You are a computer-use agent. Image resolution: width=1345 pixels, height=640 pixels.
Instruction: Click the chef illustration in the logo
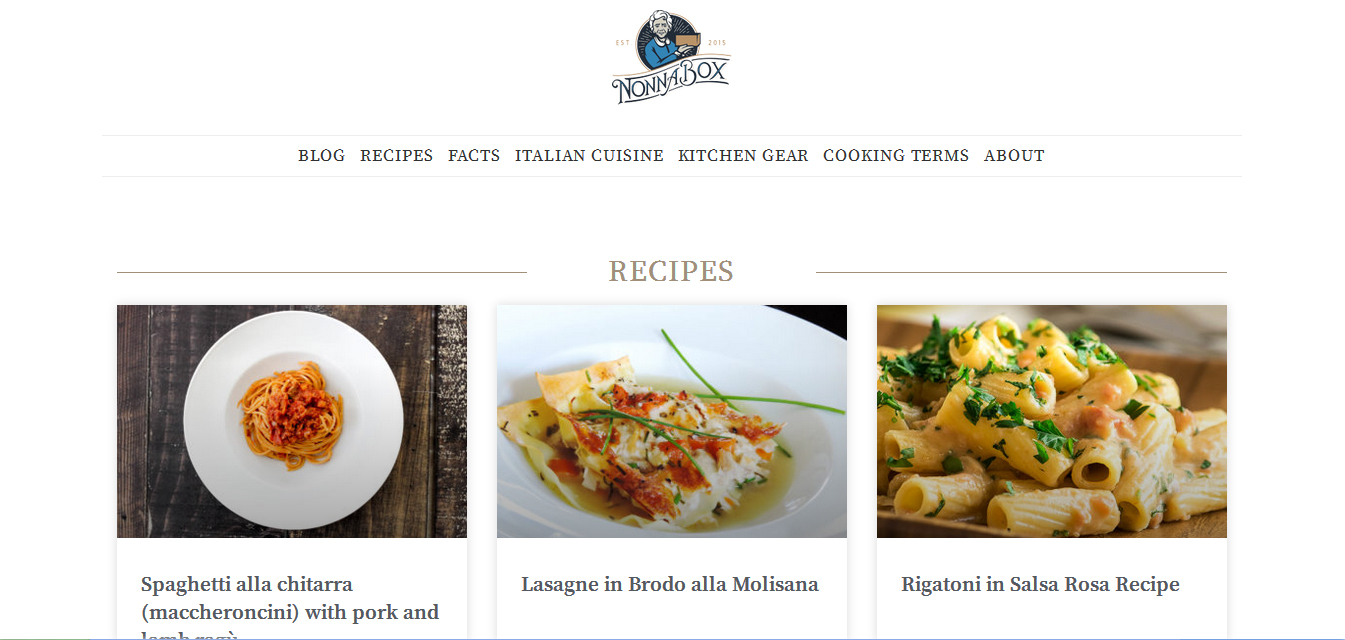click(661, 42)
